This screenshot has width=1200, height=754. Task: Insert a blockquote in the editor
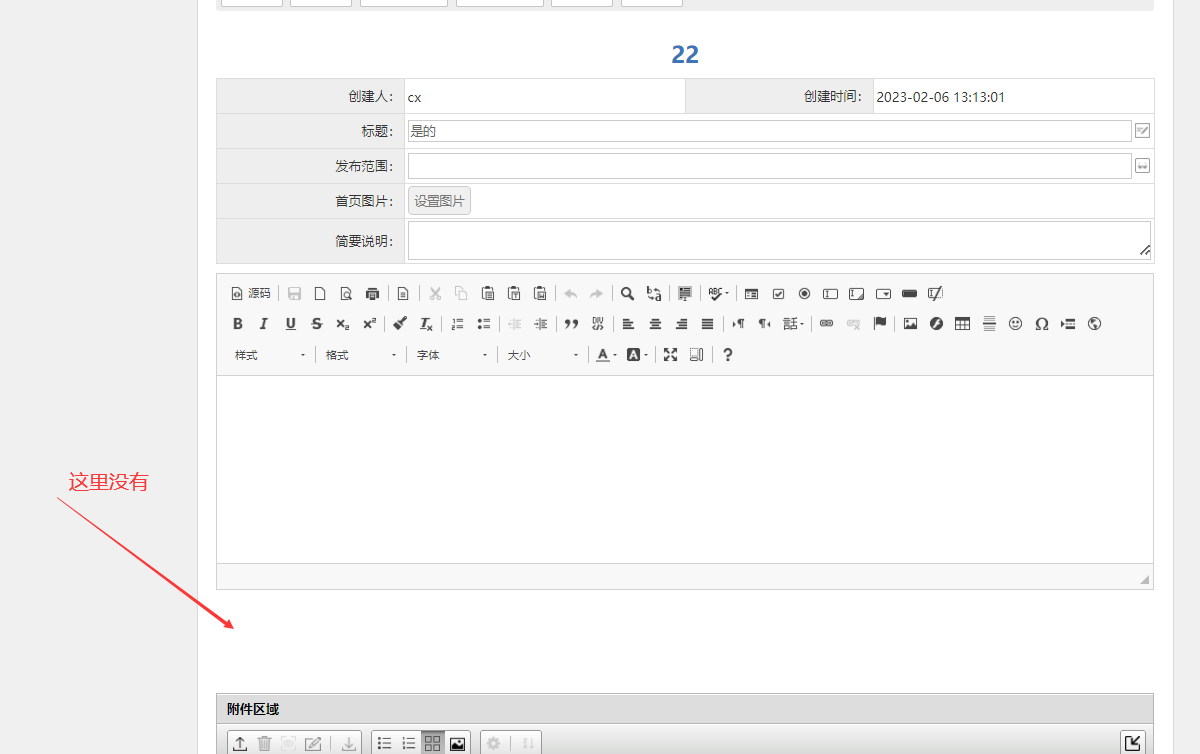coord(571,323)
